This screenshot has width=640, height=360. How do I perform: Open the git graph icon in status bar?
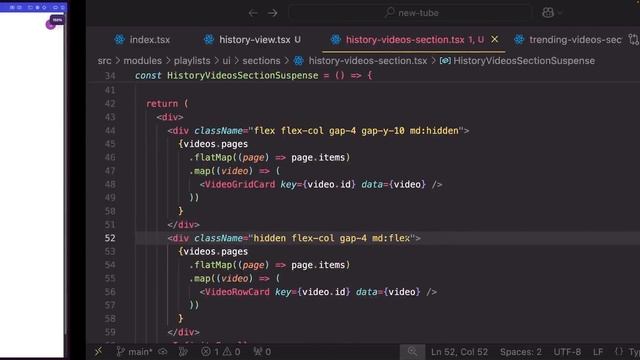tap(183, 352)
